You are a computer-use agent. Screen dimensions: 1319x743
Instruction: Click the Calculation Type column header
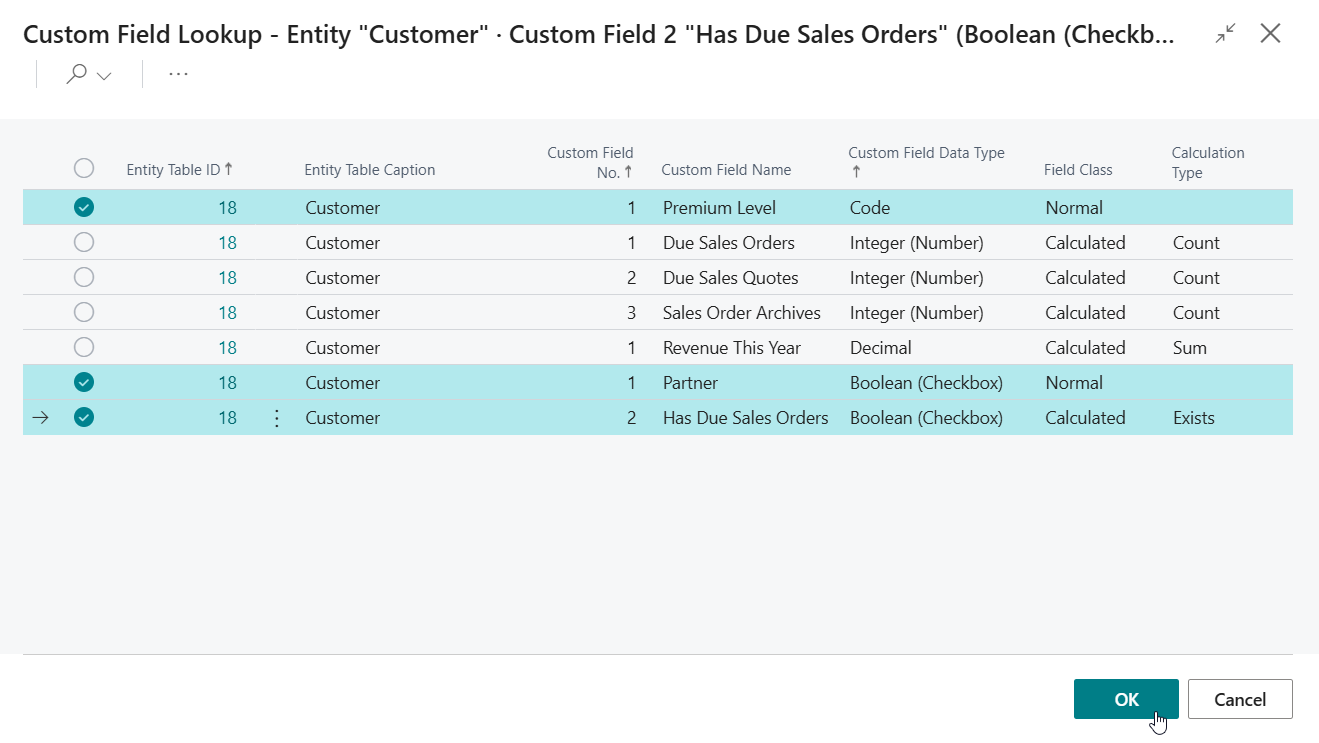tap(1208, 162)
